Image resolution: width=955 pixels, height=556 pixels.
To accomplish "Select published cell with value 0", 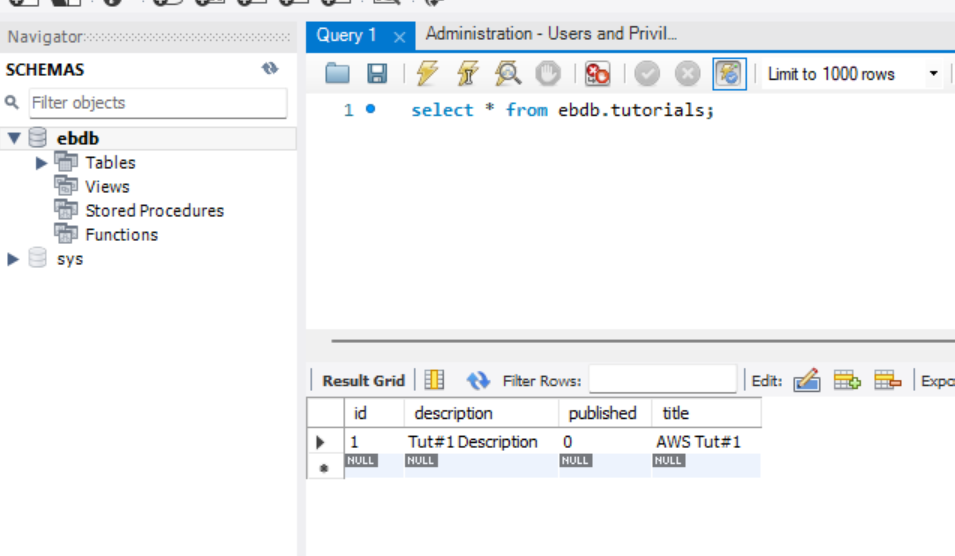I will (x=605, y=442).
